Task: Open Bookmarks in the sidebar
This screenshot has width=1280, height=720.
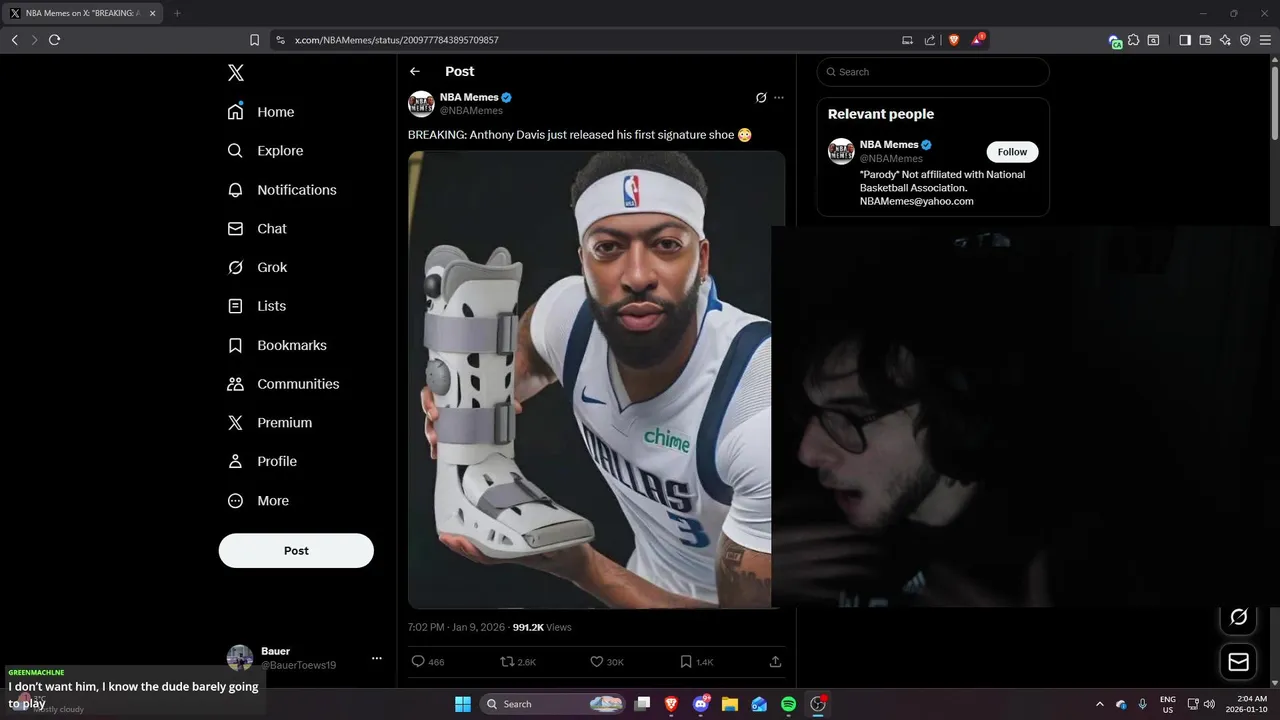Action: 277,345
